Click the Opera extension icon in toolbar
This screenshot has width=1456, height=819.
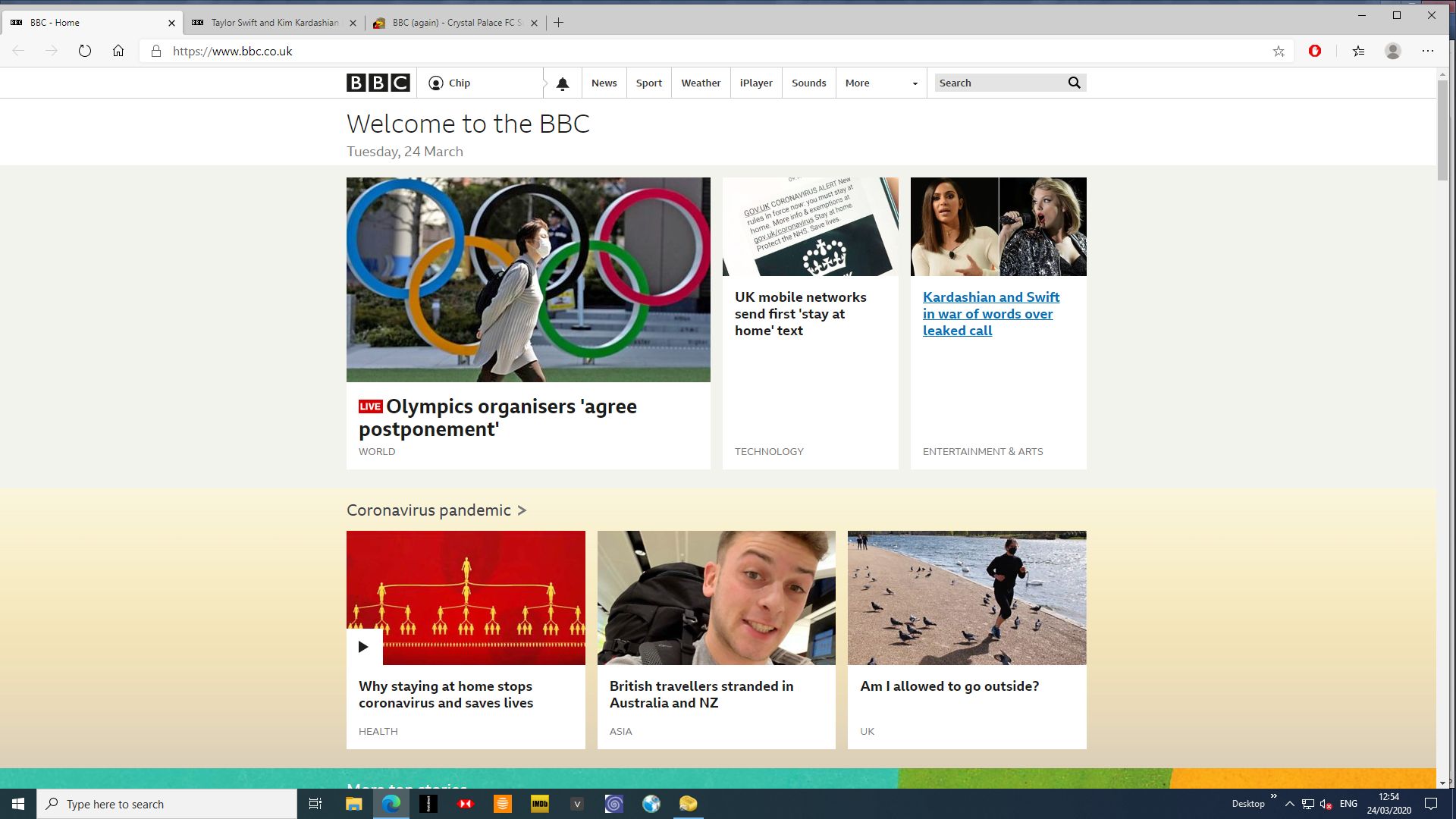pos(1315,51)
